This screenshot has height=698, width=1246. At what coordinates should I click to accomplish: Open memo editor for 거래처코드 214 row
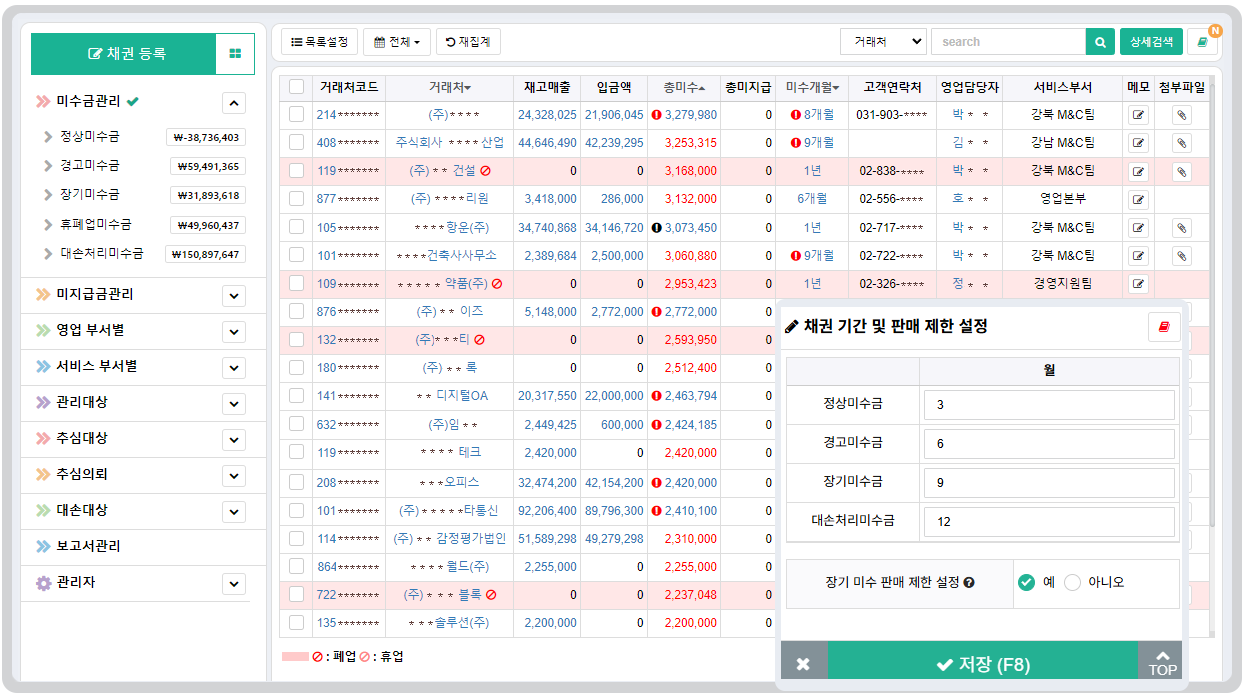[x=1137, y=115]
